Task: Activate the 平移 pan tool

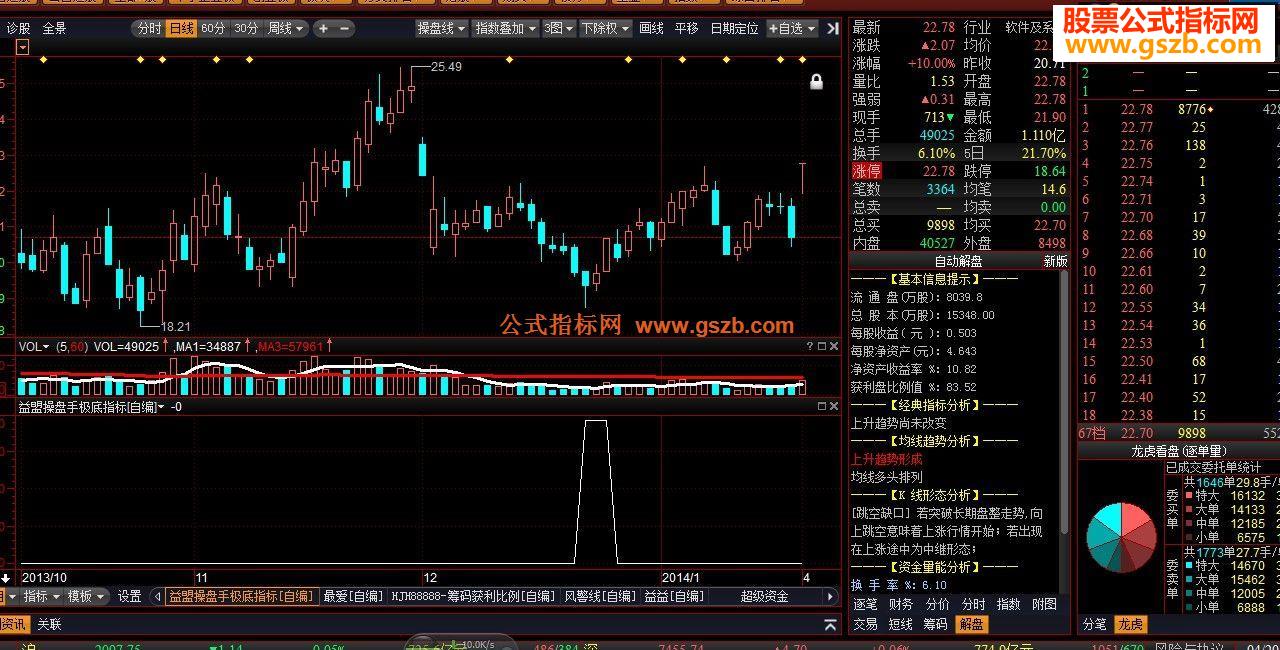Action: [x=687, y=28]
